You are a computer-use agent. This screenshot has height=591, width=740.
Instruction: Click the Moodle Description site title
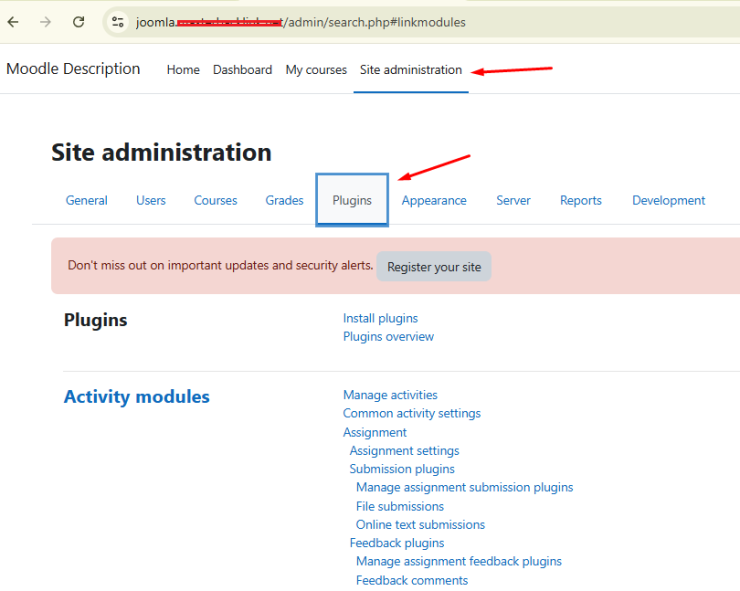[x=73, y=69]
